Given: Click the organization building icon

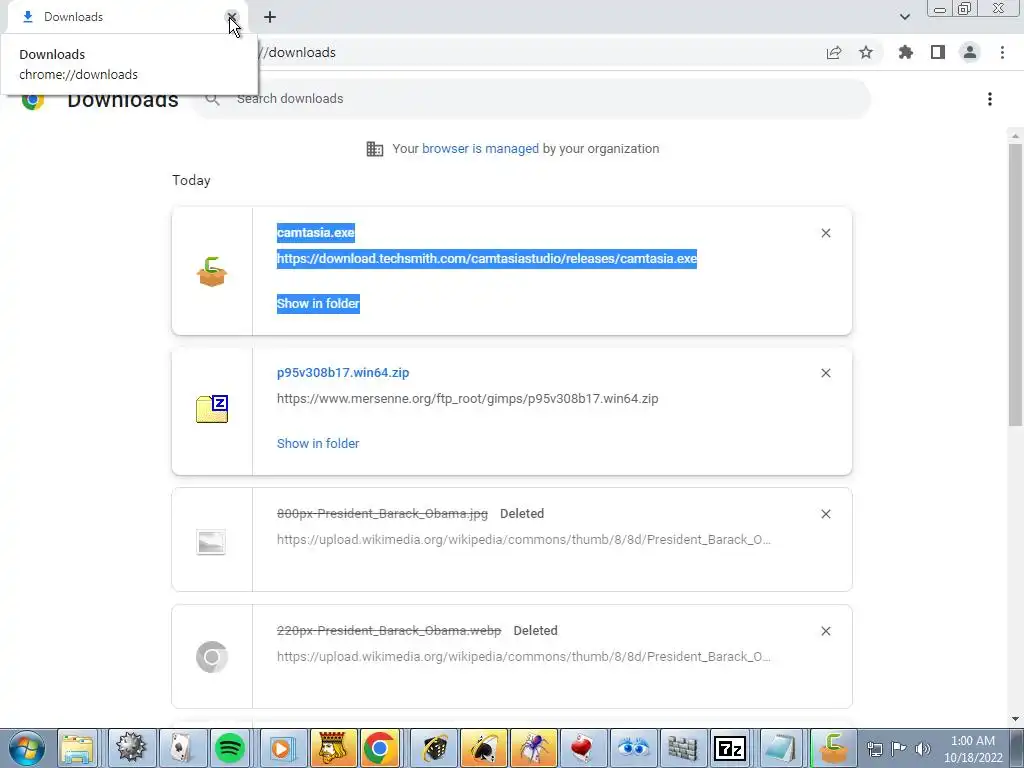Looking at the screenshot, I should (375, 149).
